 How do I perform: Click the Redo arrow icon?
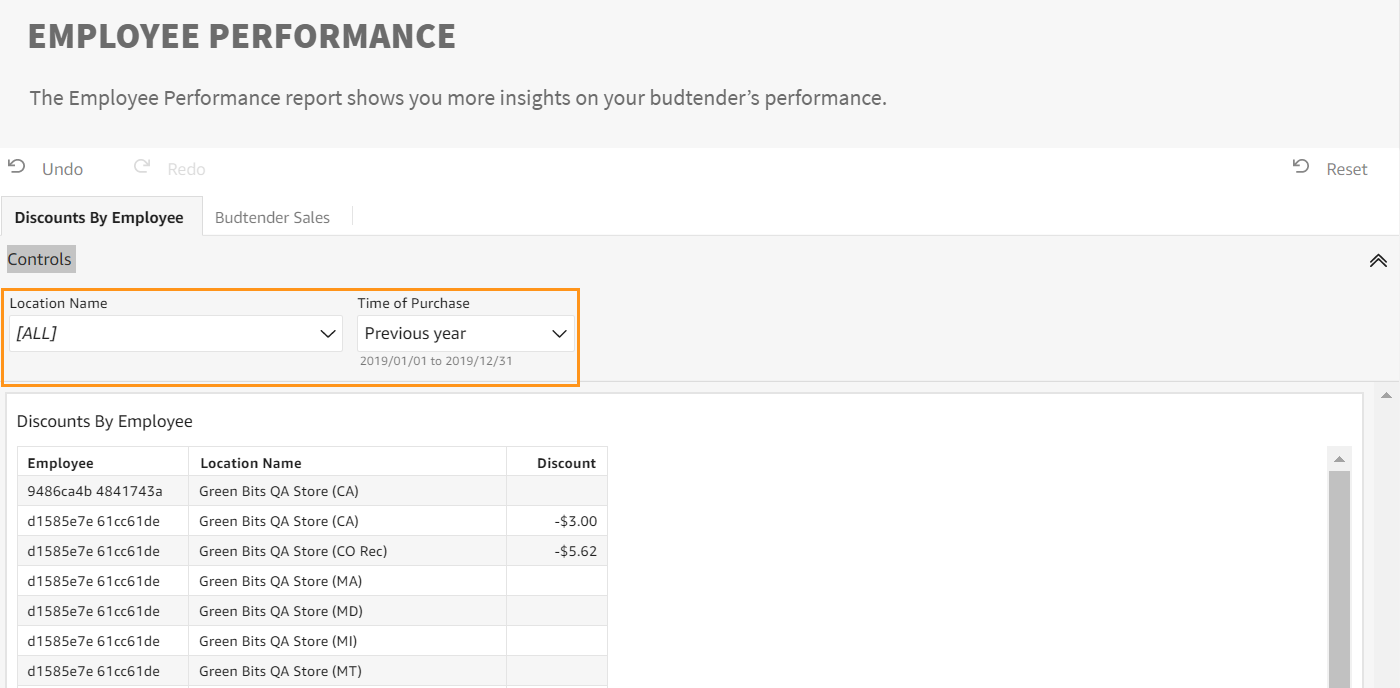pos(142,167)
